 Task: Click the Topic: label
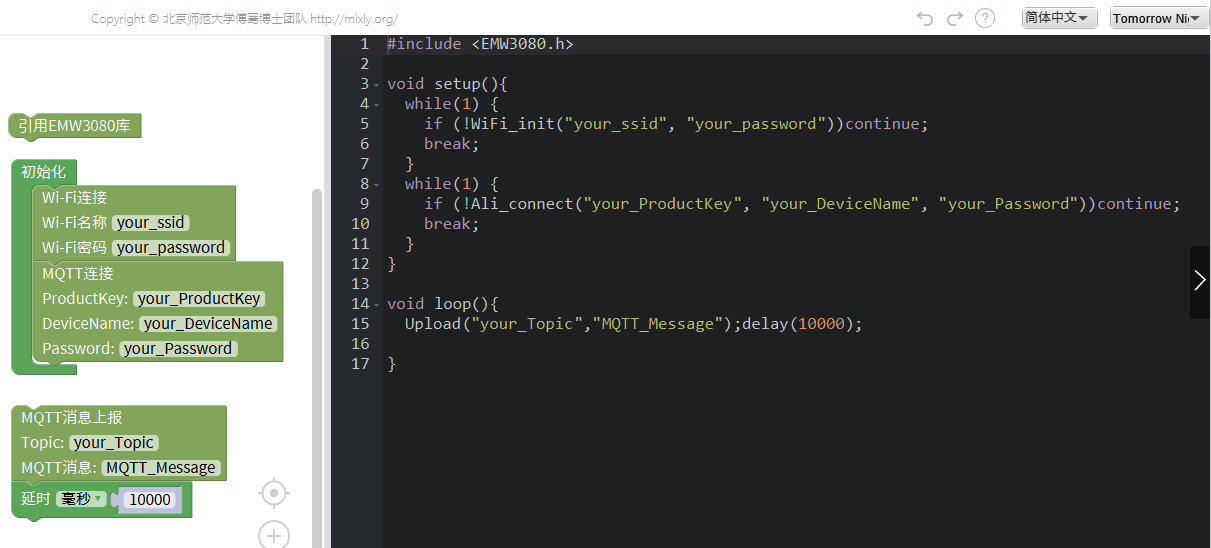(x=43, y=443)
